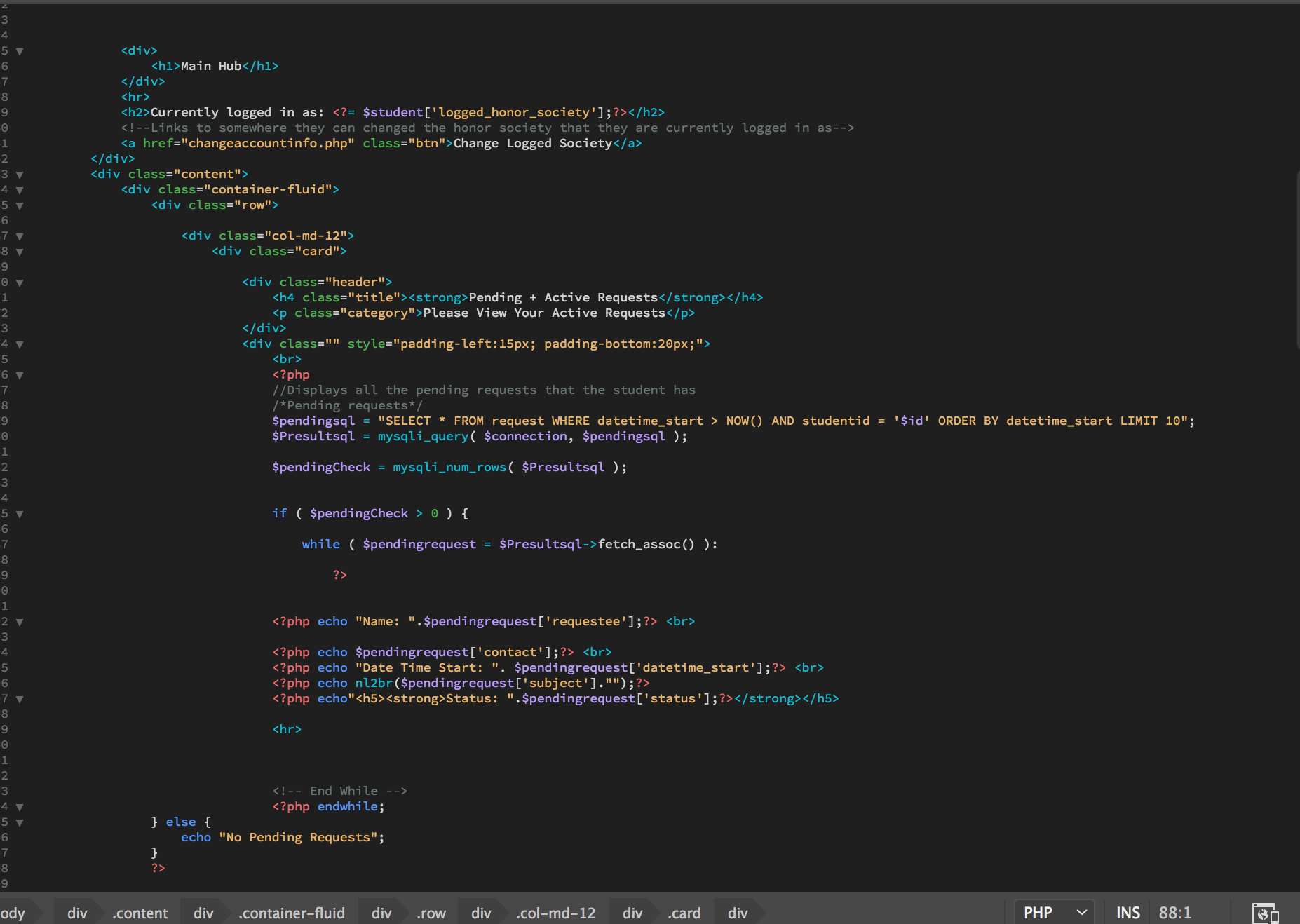Collapse the div class="row" fold triangle

coord(20,205)
